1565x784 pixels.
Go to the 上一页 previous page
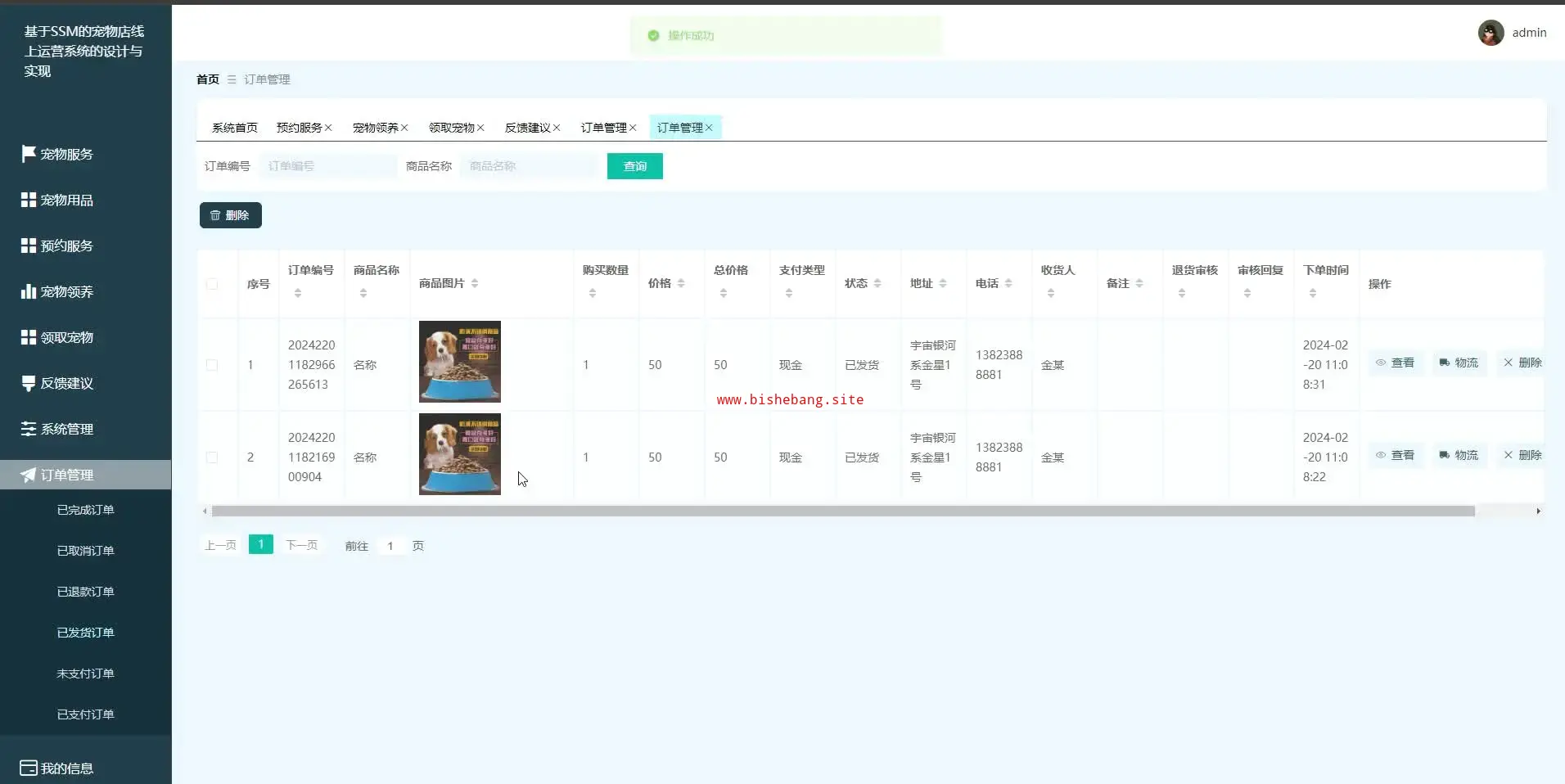(220, 545)
